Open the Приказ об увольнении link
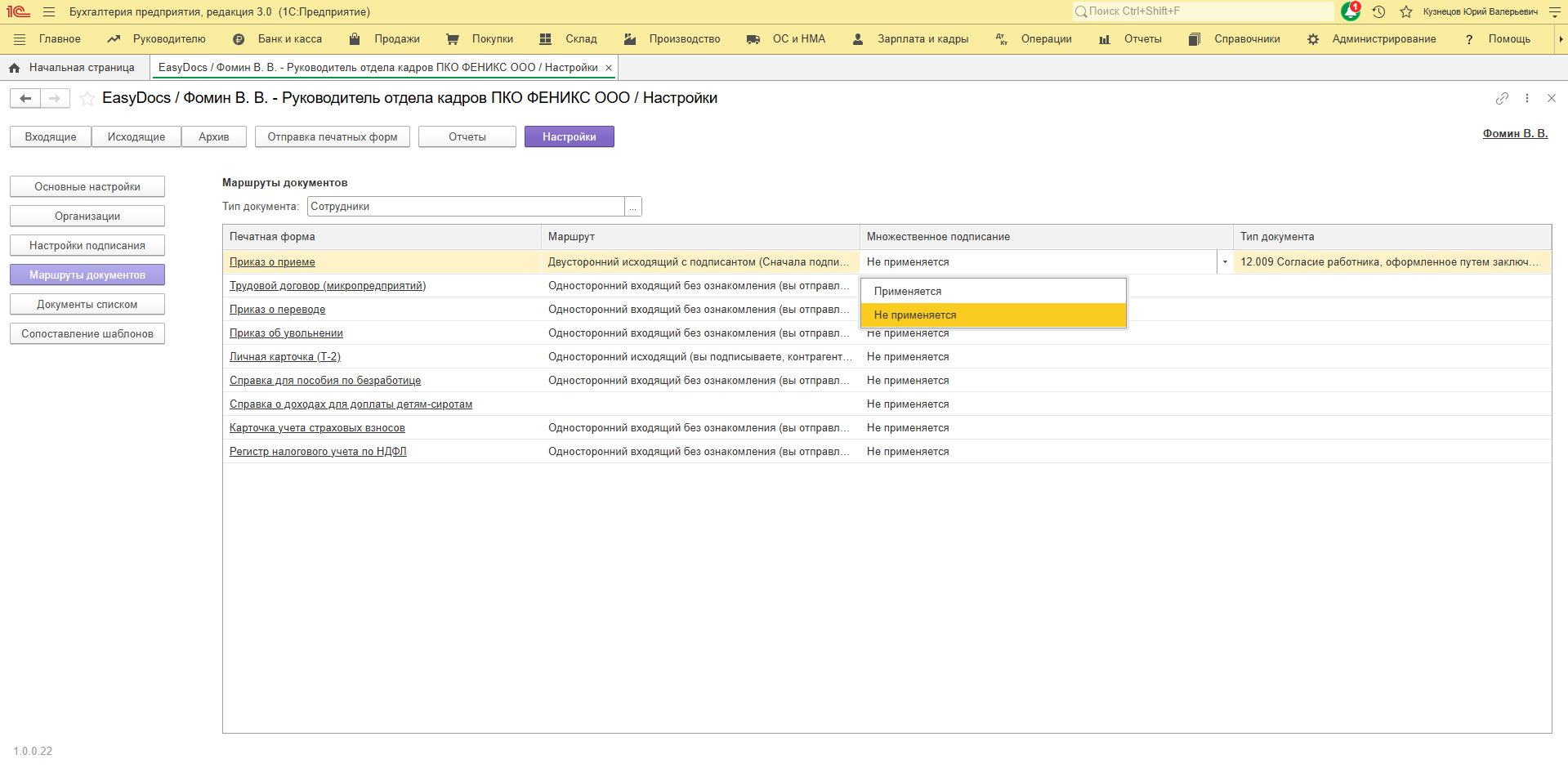 [x=286, y=333]
